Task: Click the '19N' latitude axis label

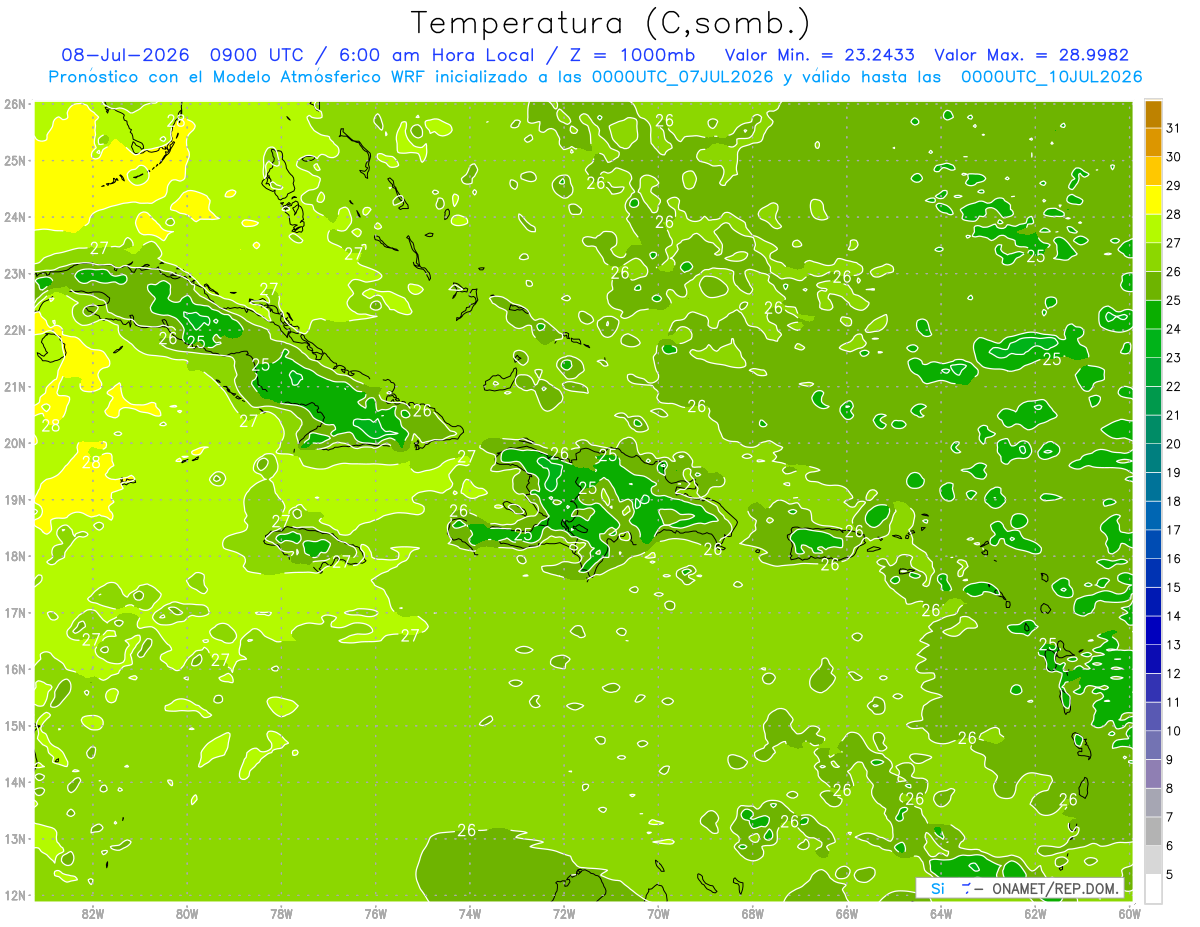Action: [x=15, y=499]
